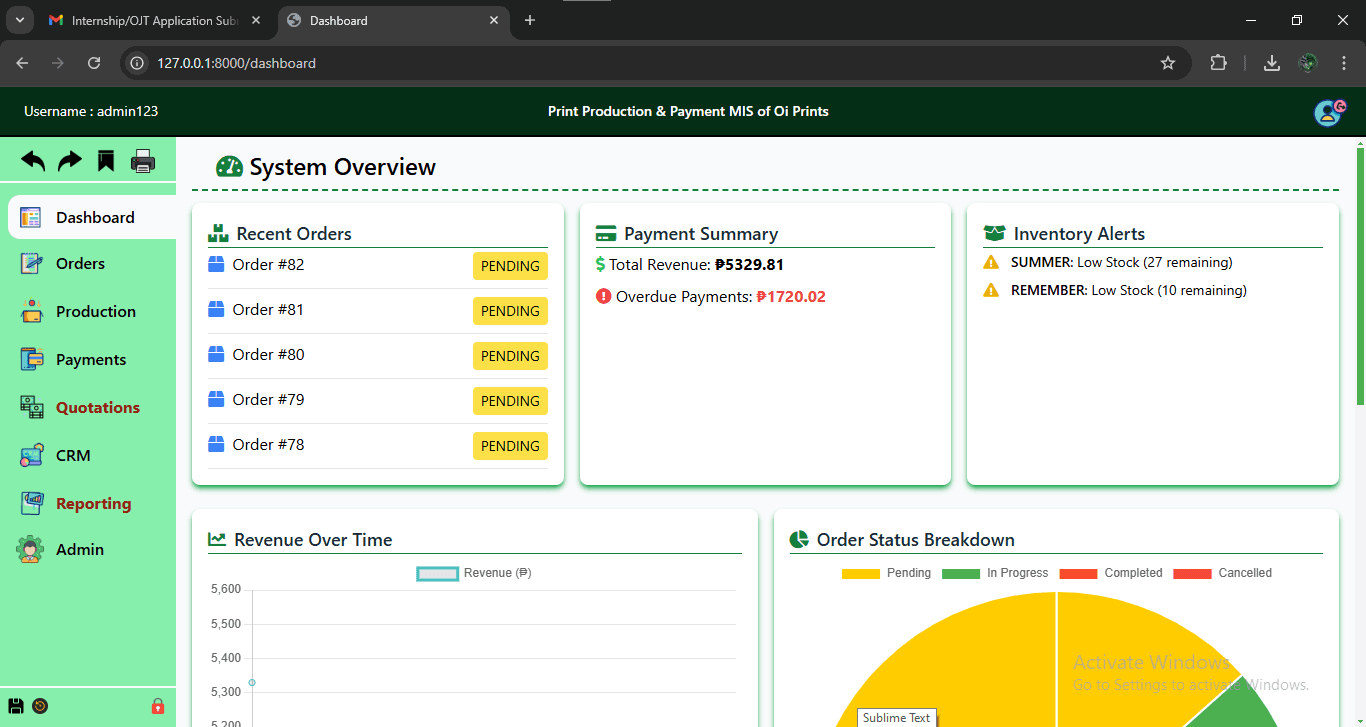Click the CRM icon in sidebar
Screen dimensions: 1366x727
click(x=31, y=455)
